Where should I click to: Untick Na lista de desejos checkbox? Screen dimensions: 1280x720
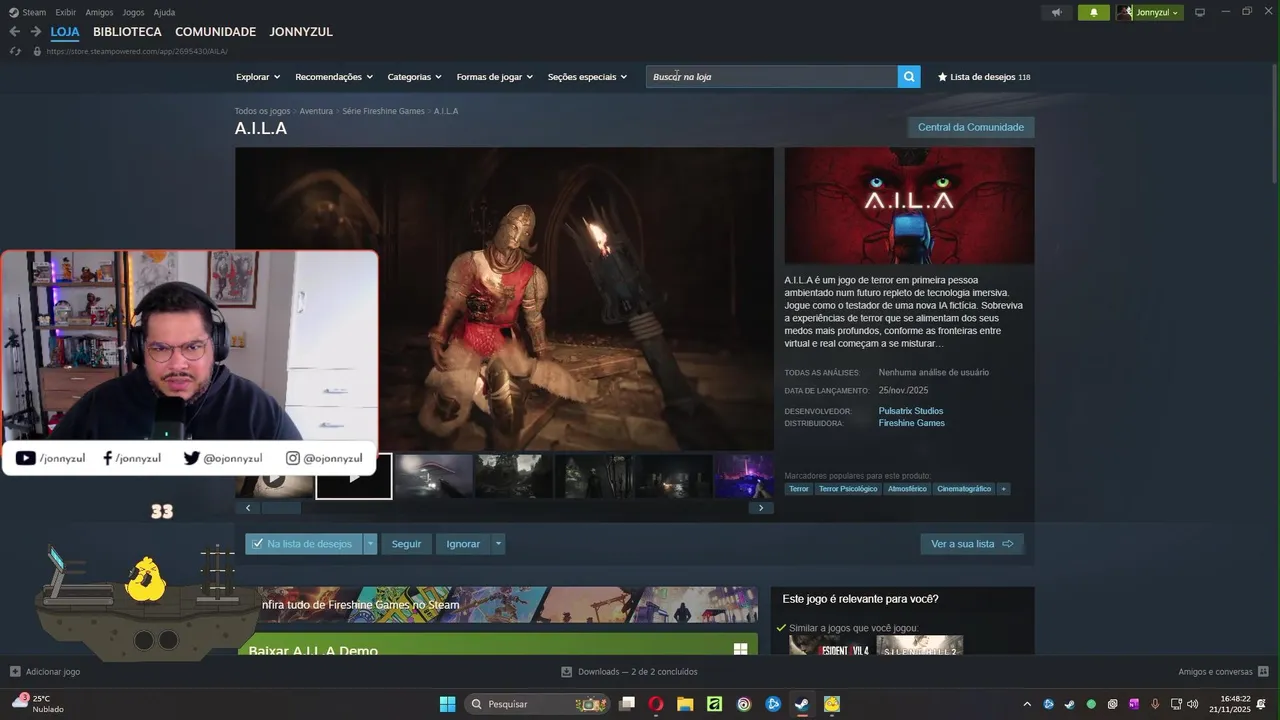258,544
